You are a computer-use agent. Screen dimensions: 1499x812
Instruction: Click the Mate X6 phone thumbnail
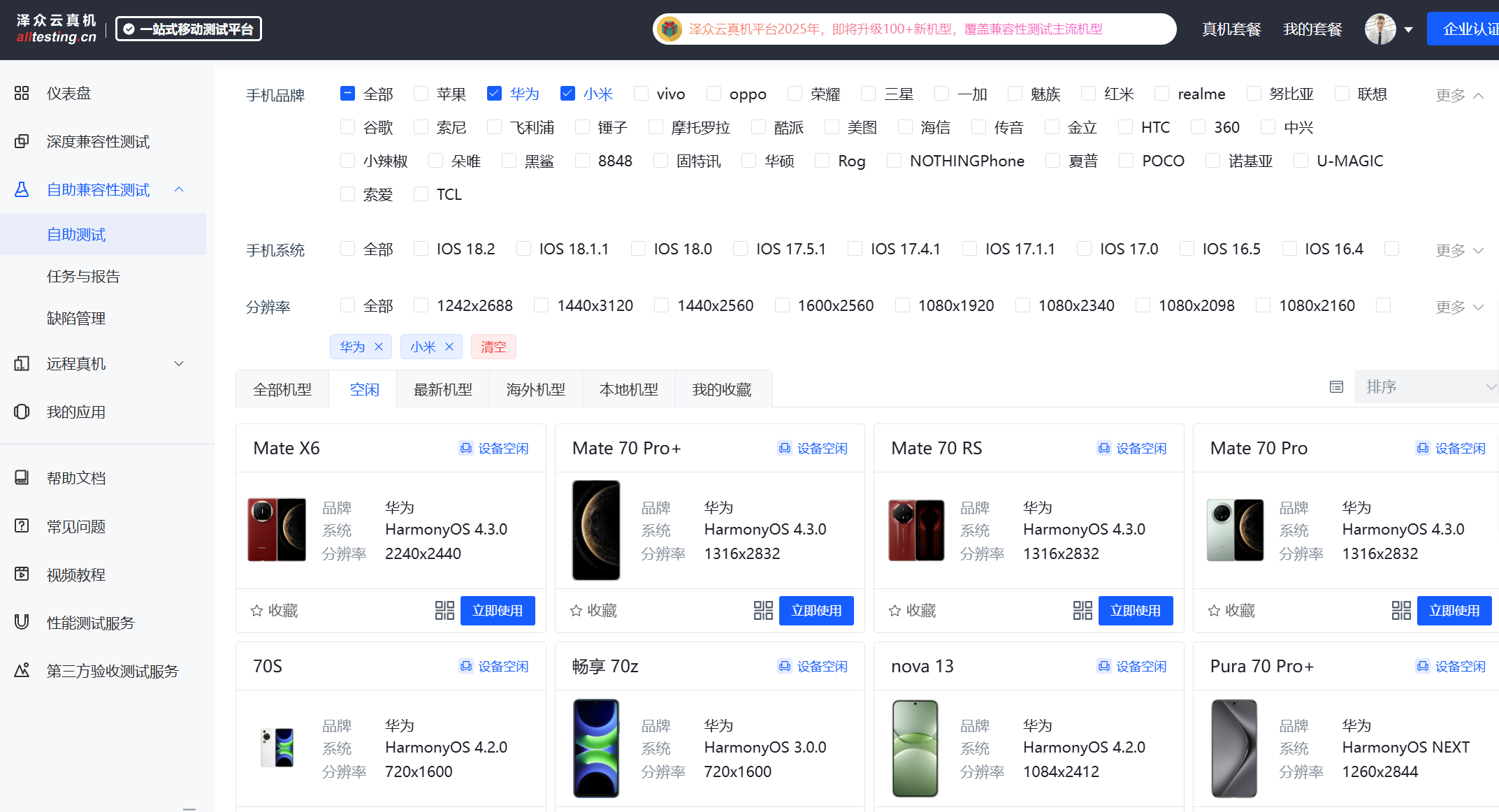pos(277,530)
